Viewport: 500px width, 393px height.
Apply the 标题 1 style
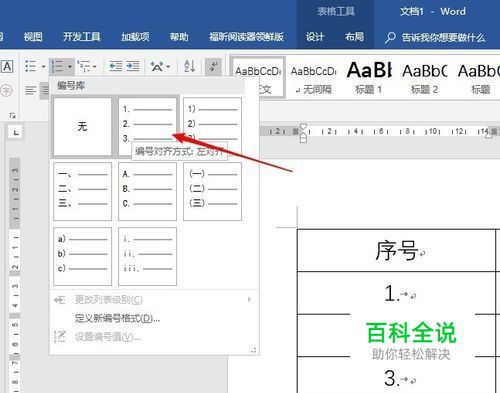(369, 79)
